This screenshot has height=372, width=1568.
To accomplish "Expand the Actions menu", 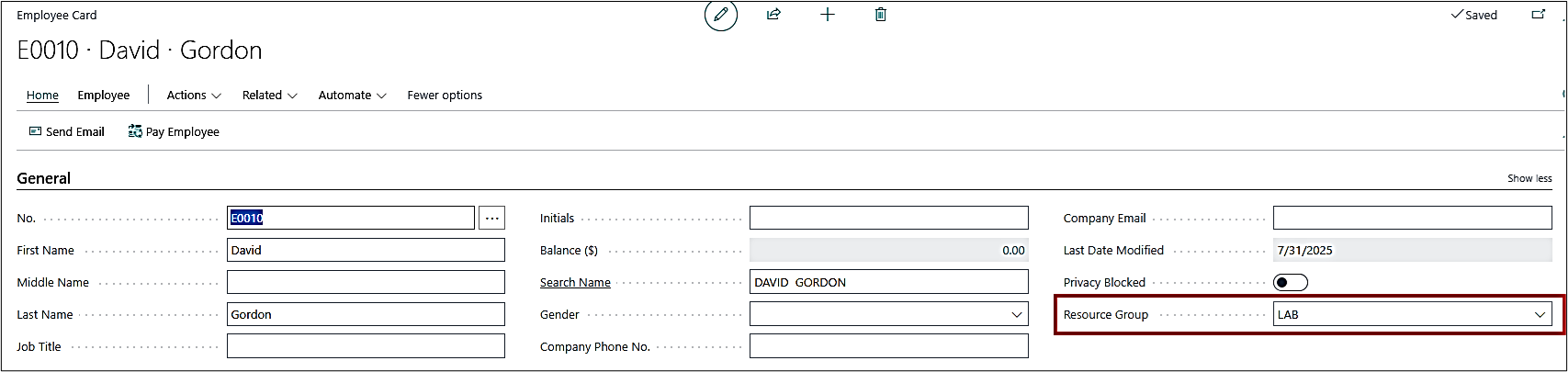I will [x=194, y=96].
